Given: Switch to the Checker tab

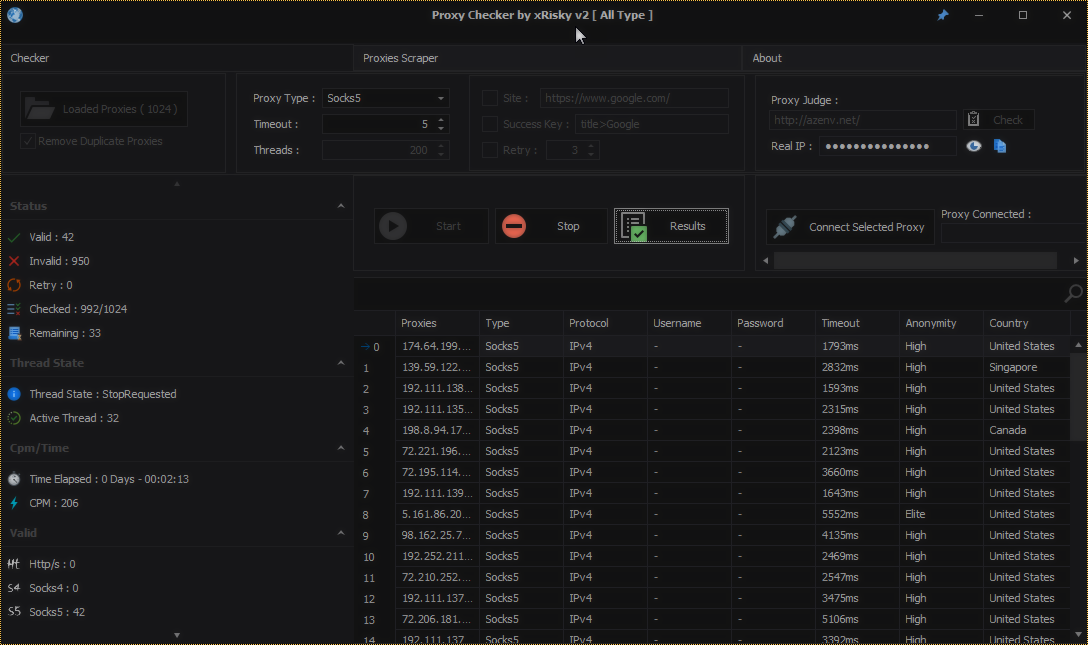Looking at the screenshot, I should tap(177, 58).
